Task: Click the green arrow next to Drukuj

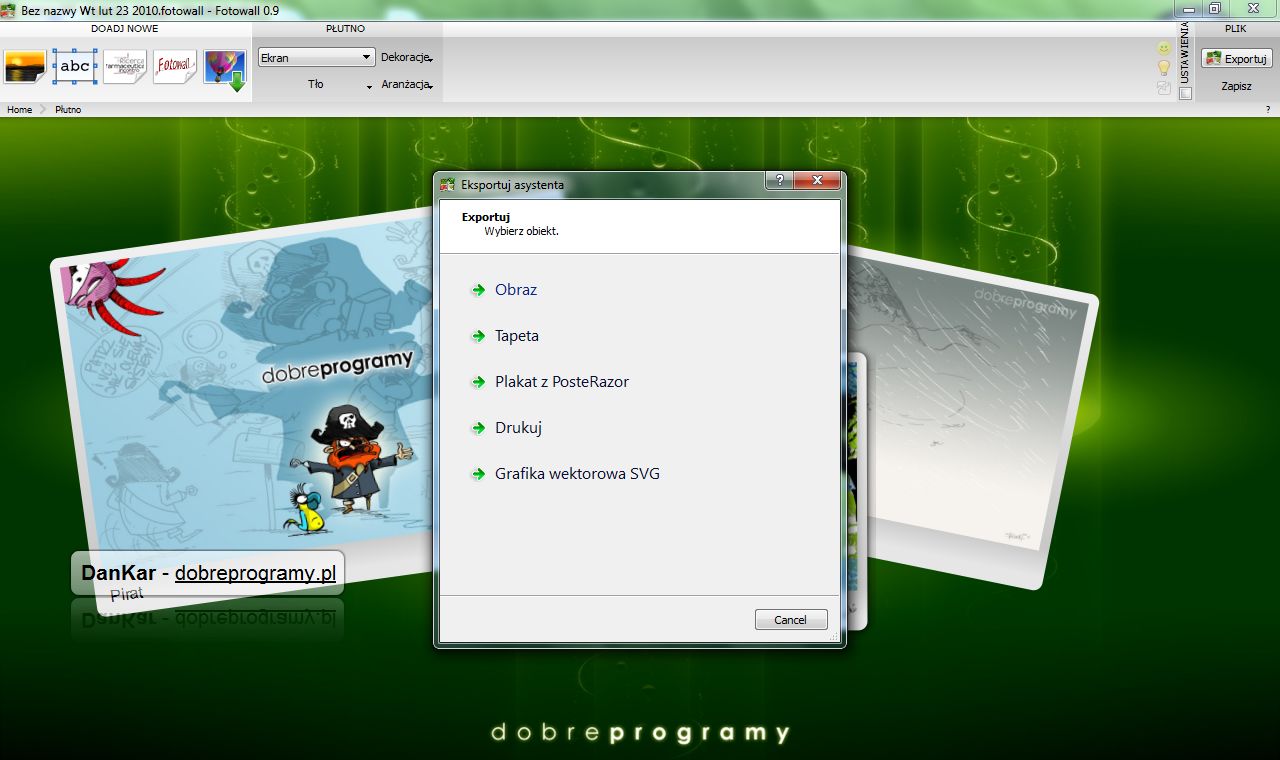Action: click(478, 428)
